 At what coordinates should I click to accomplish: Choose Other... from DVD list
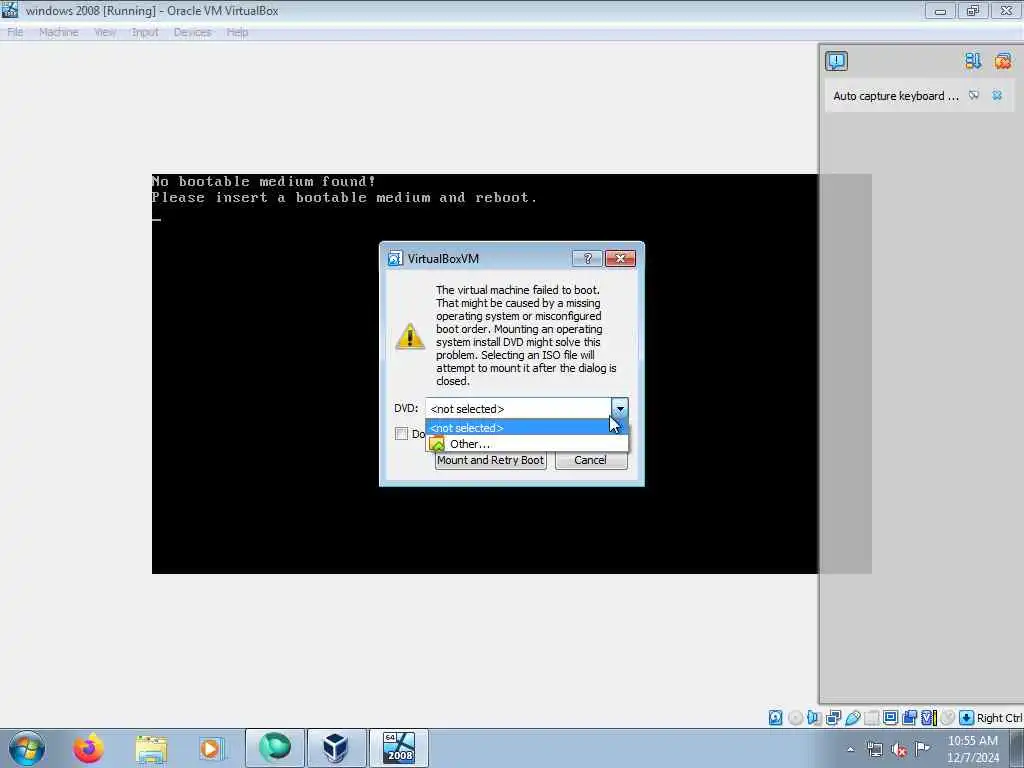tap(526, 444)
